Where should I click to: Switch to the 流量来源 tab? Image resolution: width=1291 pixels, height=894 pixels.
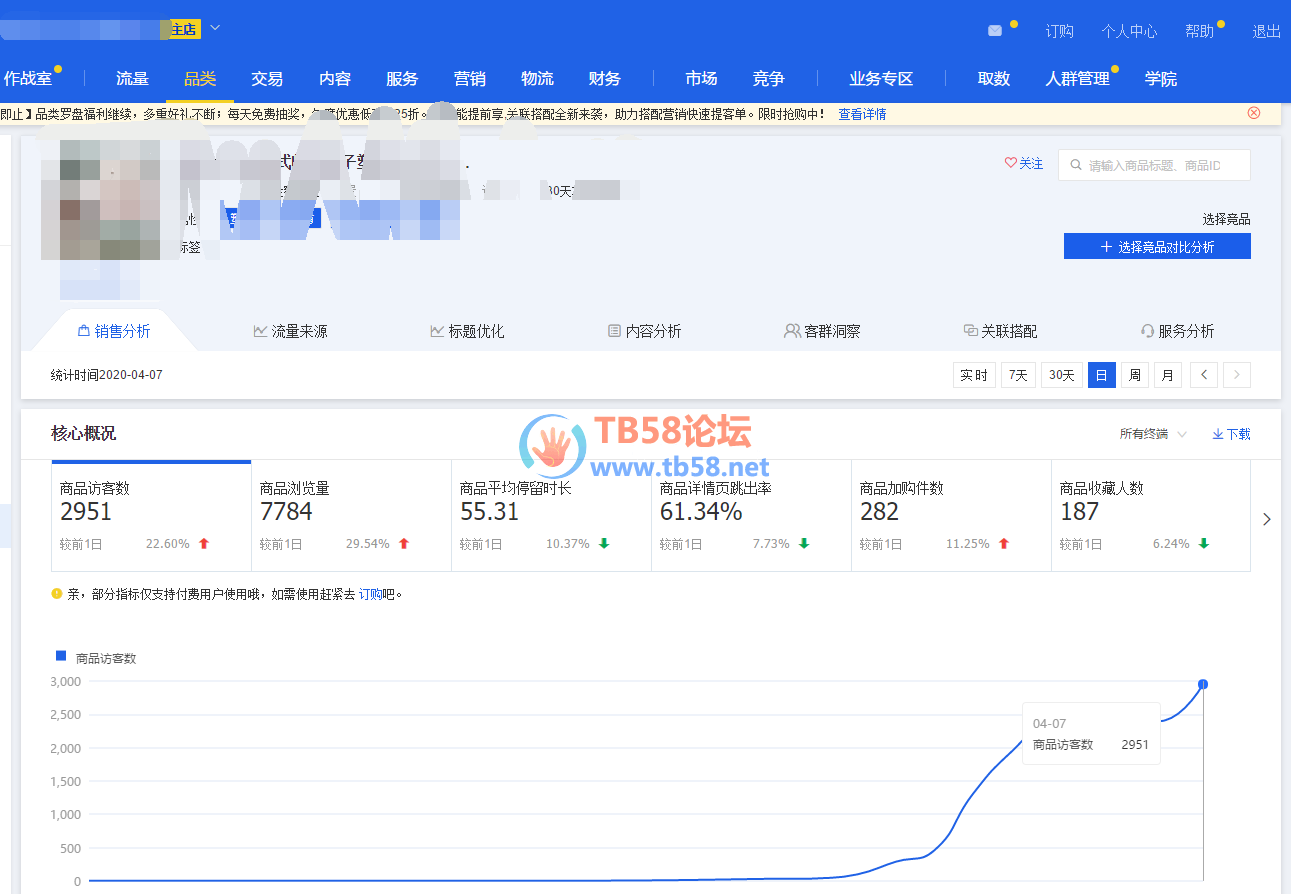tap(290, 331)
